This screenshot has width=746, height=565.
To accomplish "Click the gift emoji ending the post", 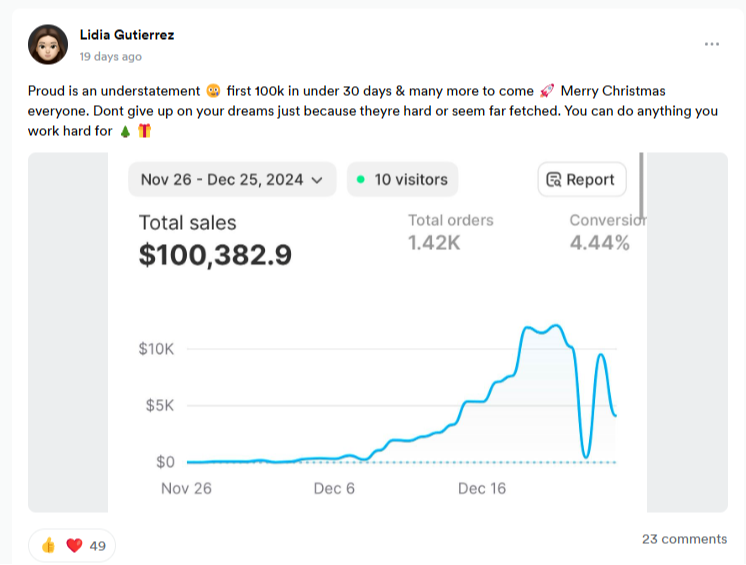I will click(145, 131).
